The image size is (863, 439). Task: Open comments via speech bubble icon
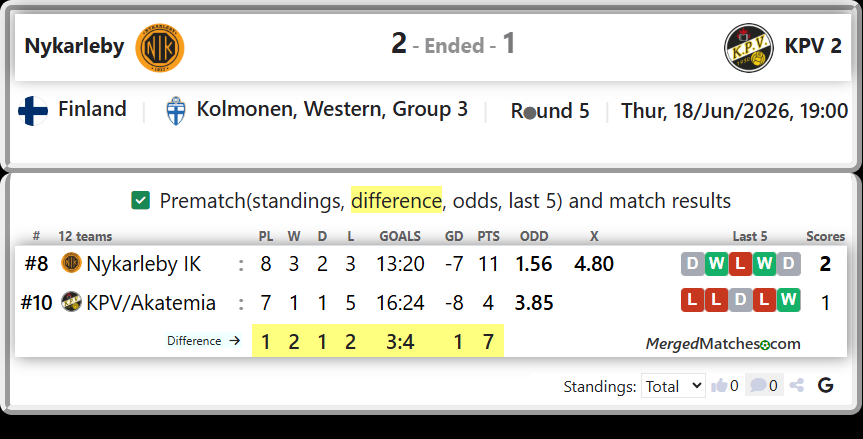758,385
